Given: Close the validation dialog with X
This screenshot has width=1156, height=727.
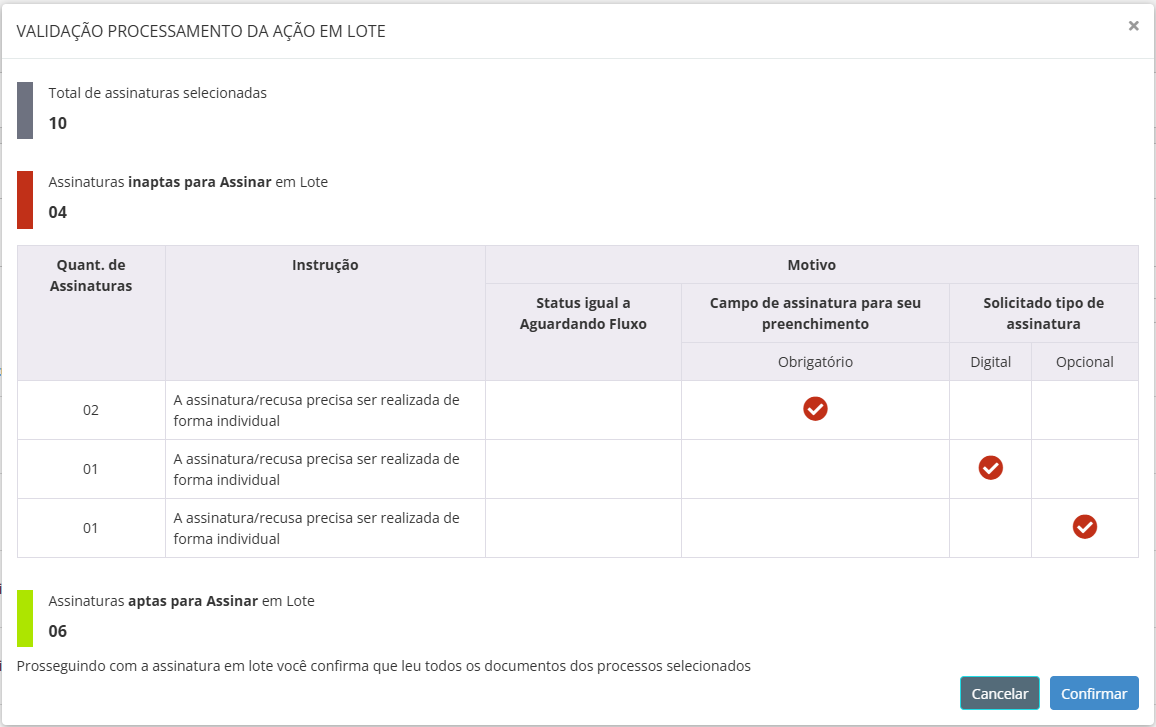Looking at the screenshot, I should click(1133, 26).
